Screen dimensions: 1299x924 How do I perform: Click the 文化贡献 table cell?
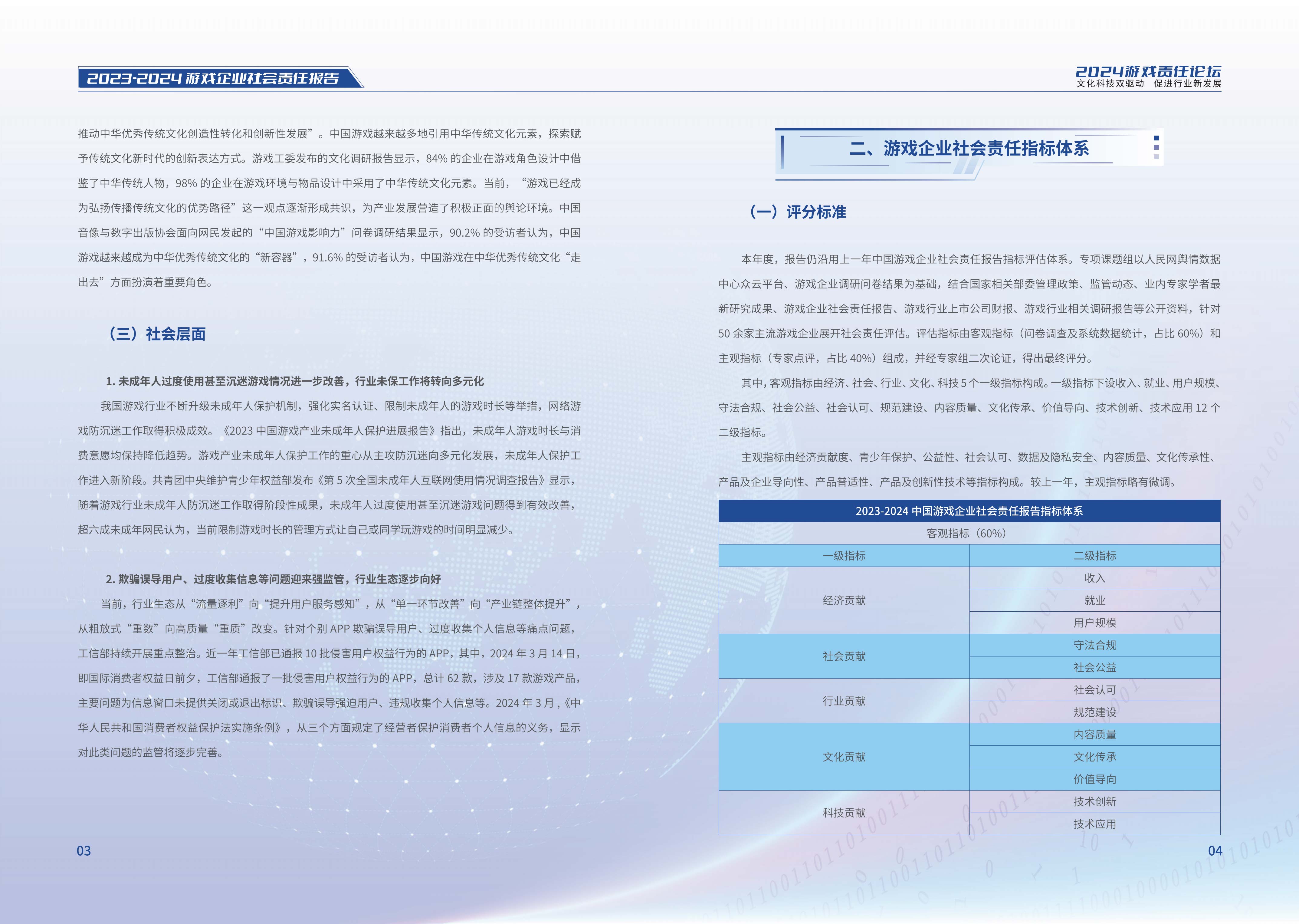click(844, 757)
